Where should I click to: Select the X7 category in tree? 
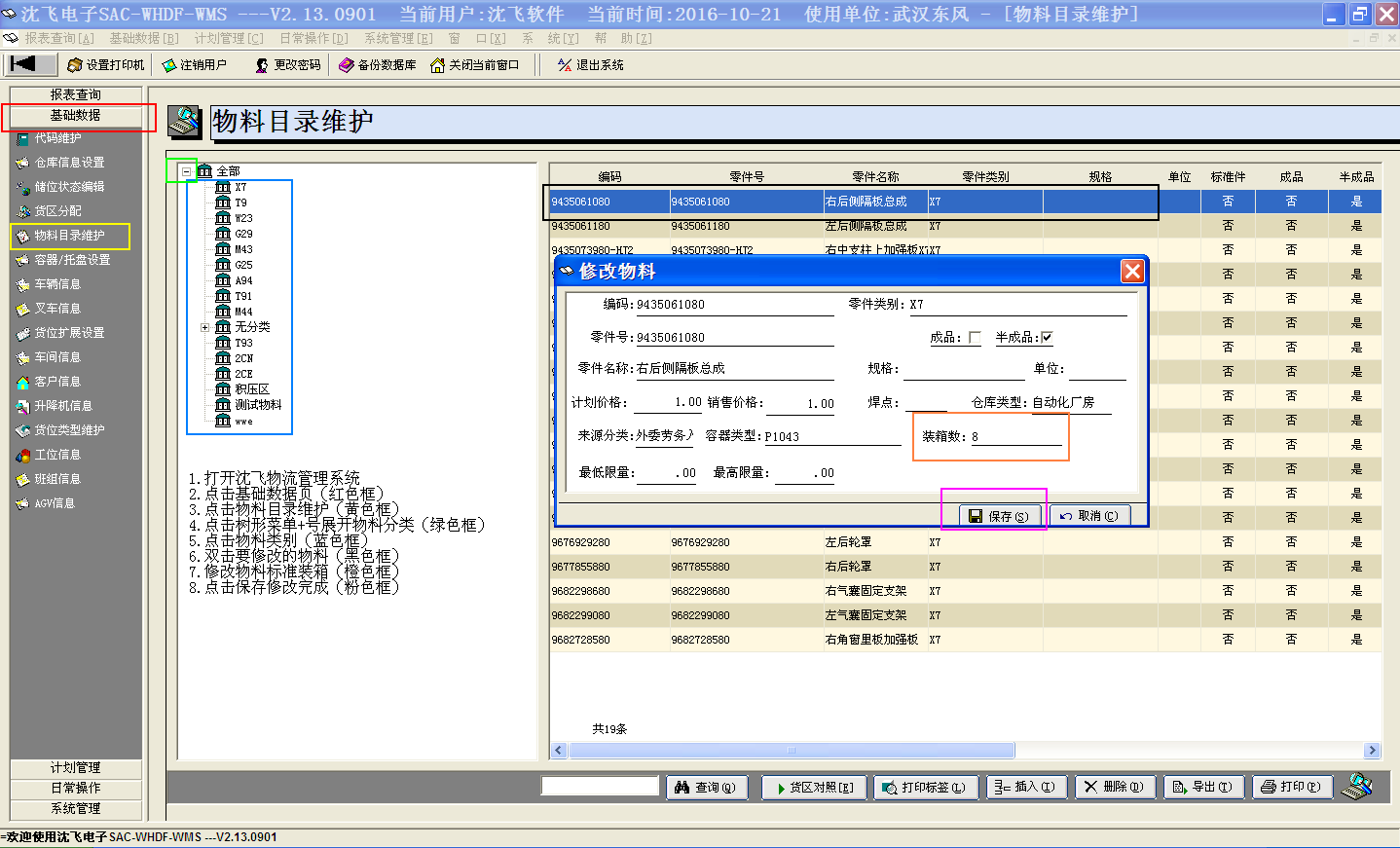point(239,187)
